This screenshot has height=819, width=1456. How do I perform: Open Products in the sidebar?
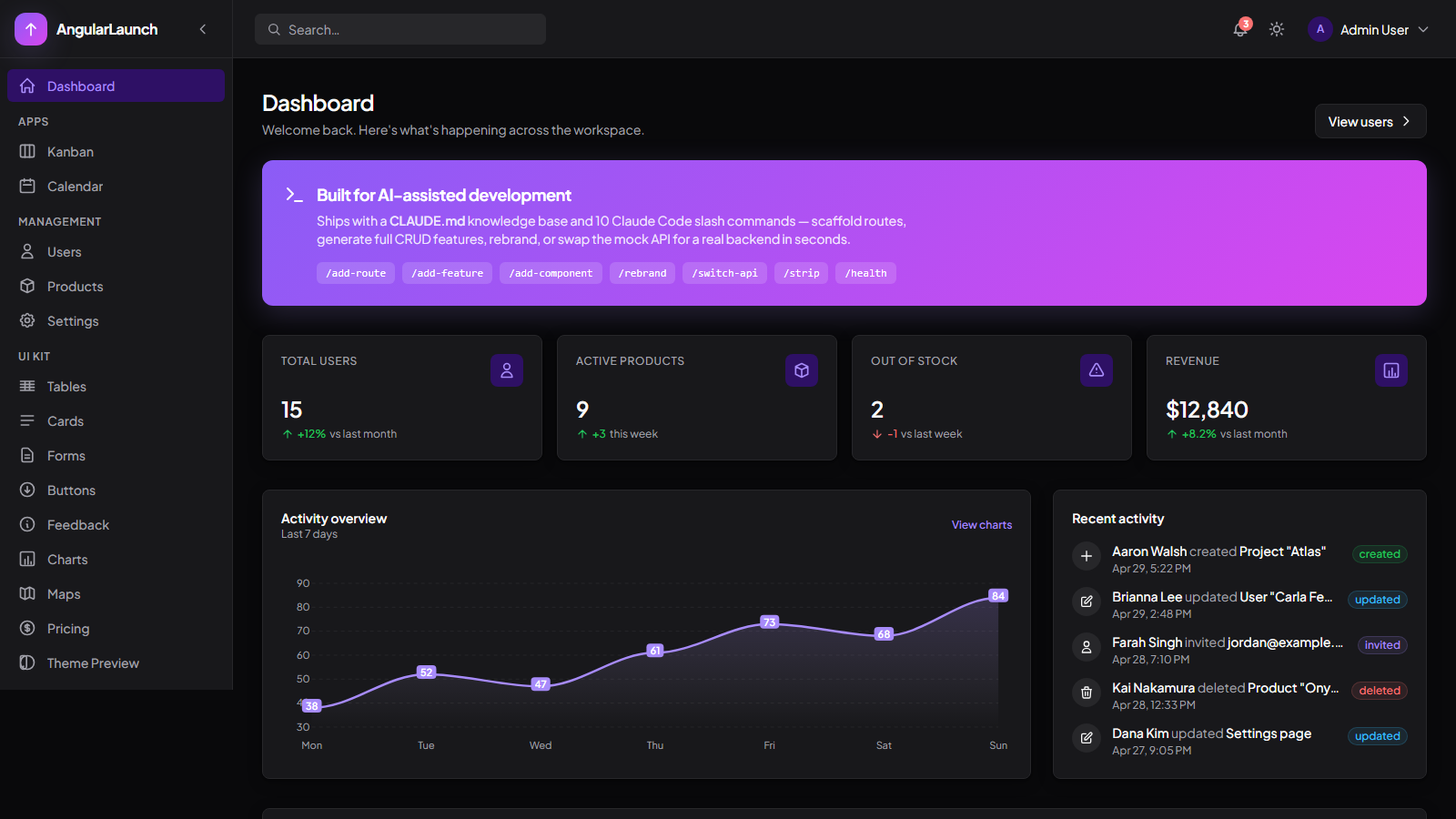[x=116, y=286]
